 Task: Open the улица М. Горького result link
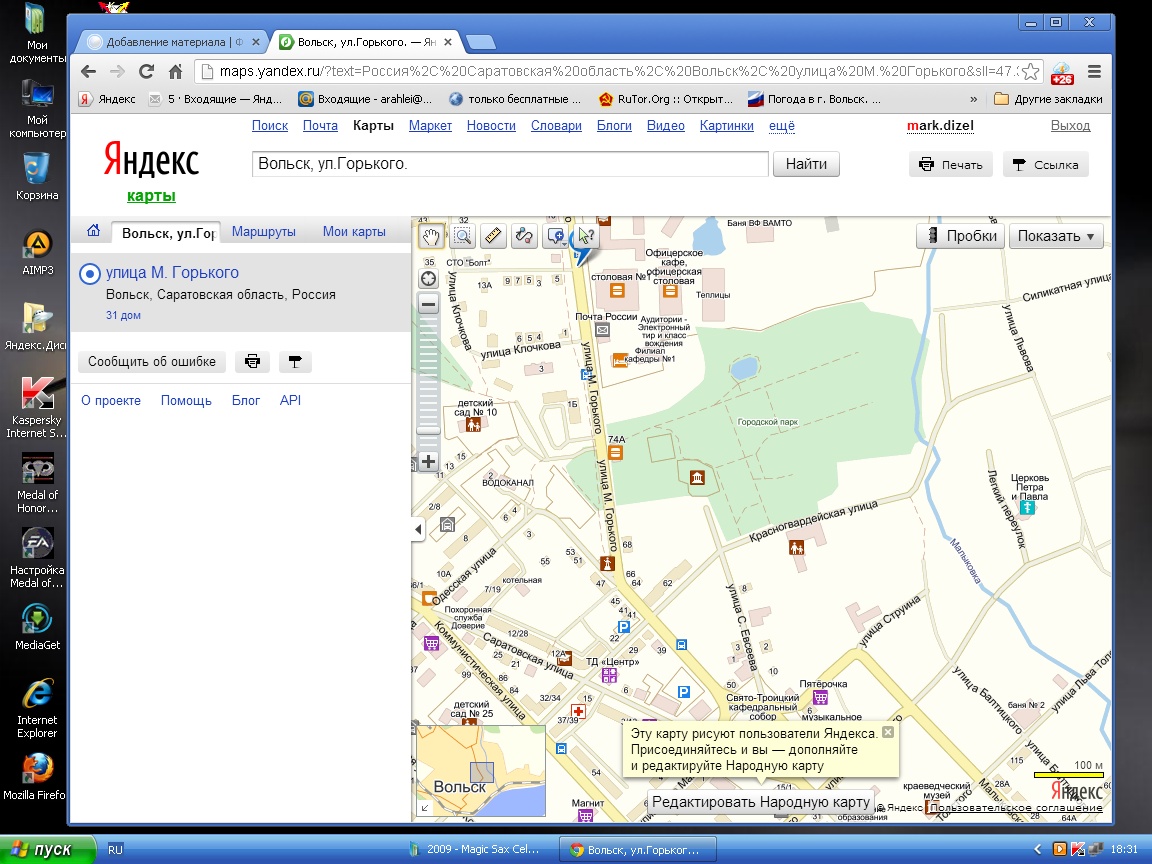(172, 273)
